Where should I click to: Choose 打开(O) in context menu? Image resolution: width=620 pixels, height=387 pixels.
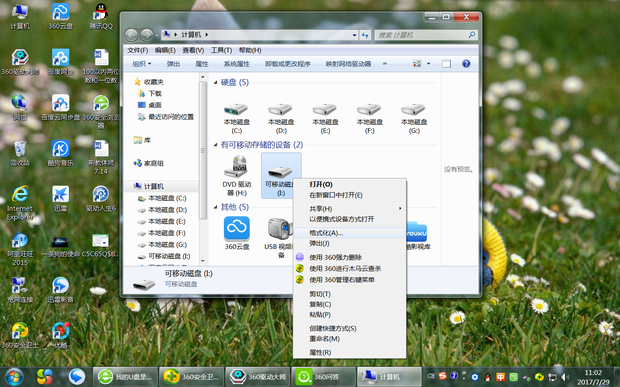(350, 184)
